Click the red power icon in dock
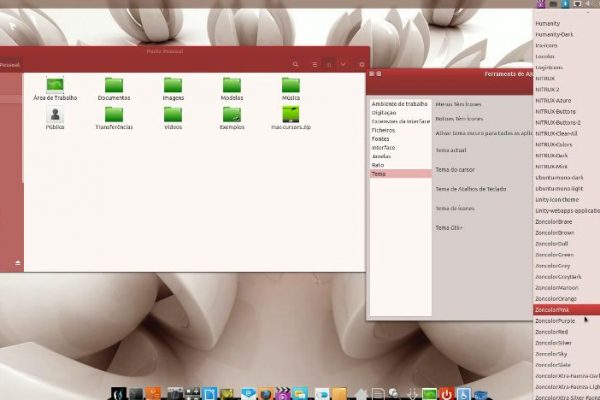The image size is (600, 400). coord(447,394)
